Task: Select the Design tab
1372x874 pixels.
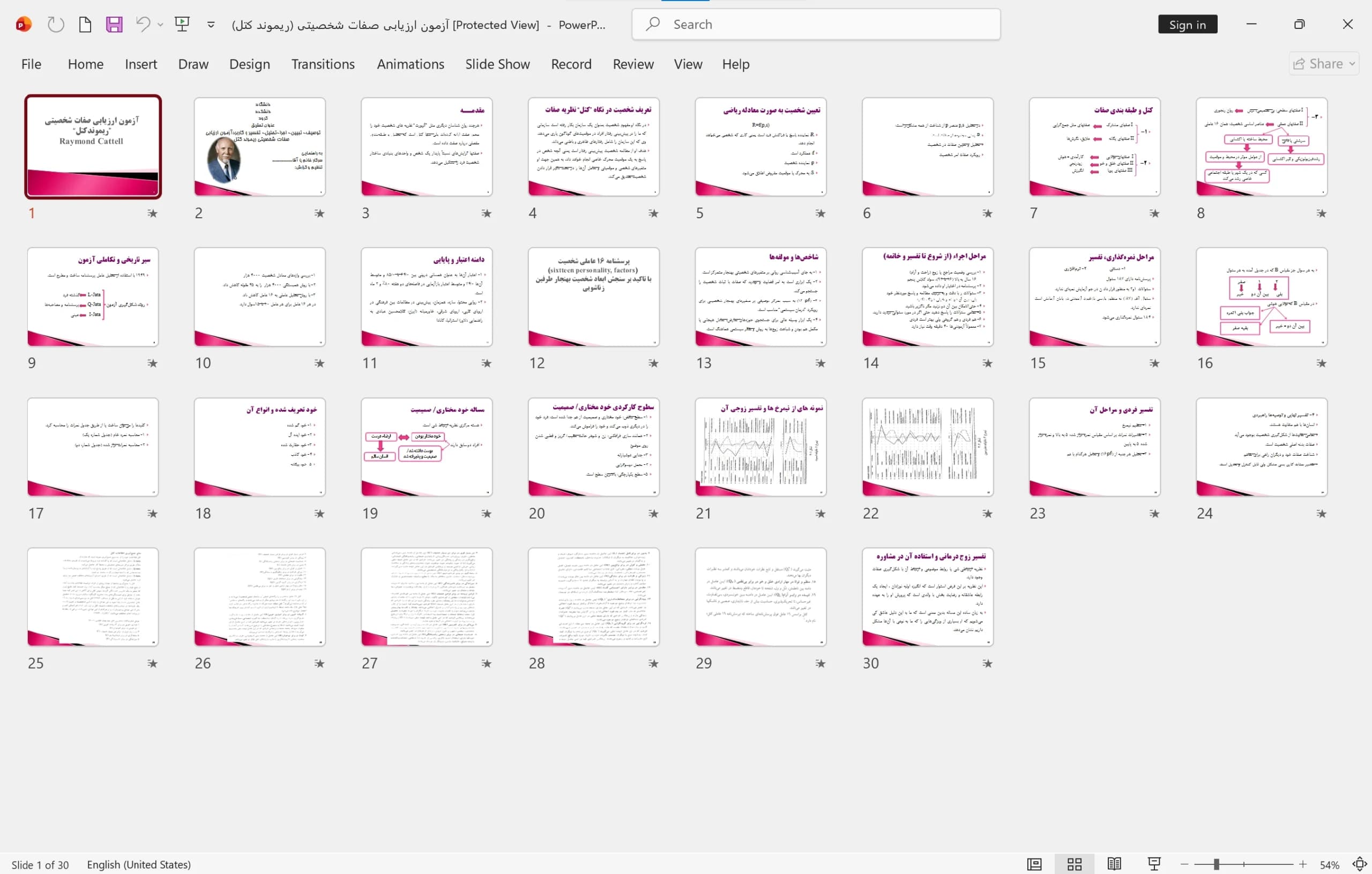Action: (x=250, y=64)
